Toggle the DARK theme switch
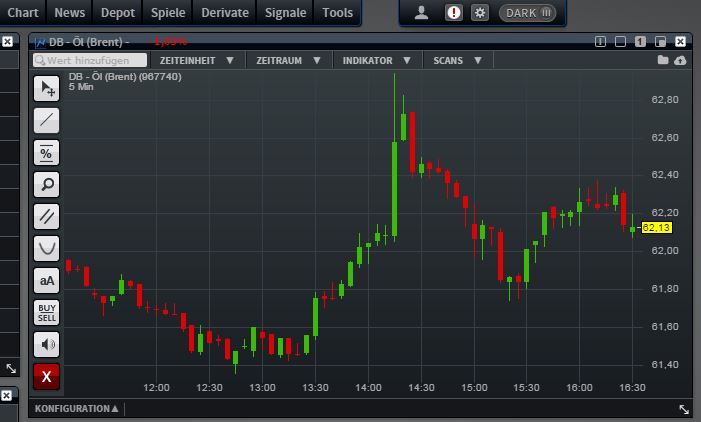This screenshot has height=422, width=701. tap(528, 13)
